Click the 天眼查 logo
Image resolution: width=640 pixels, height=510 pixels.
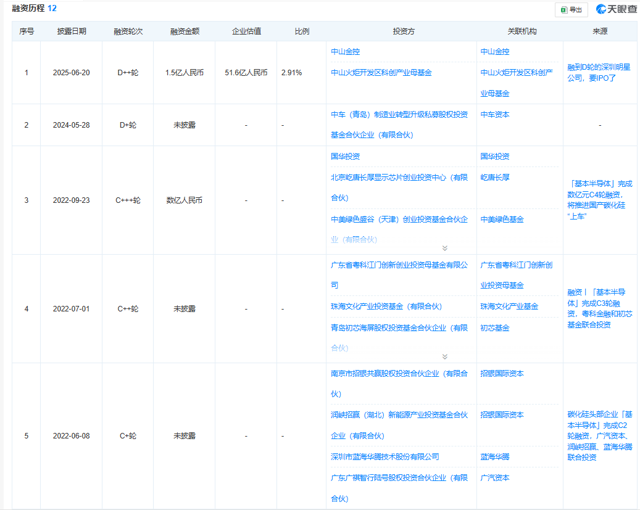tap(617, 9)
